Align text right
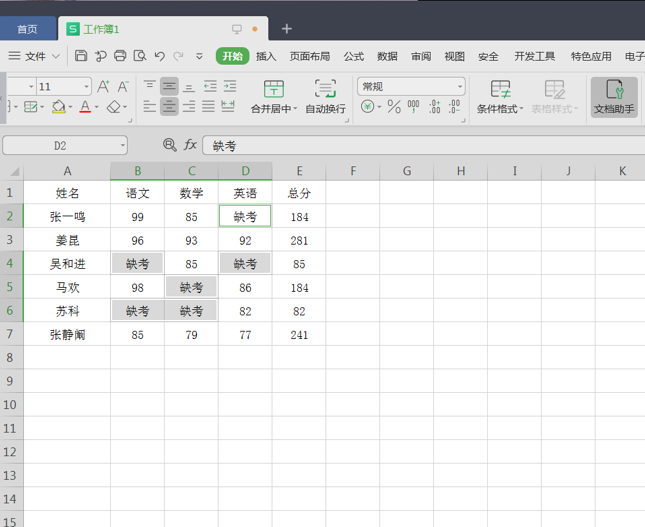Viewport: 645px width, 527px height. tap(189, 107)
